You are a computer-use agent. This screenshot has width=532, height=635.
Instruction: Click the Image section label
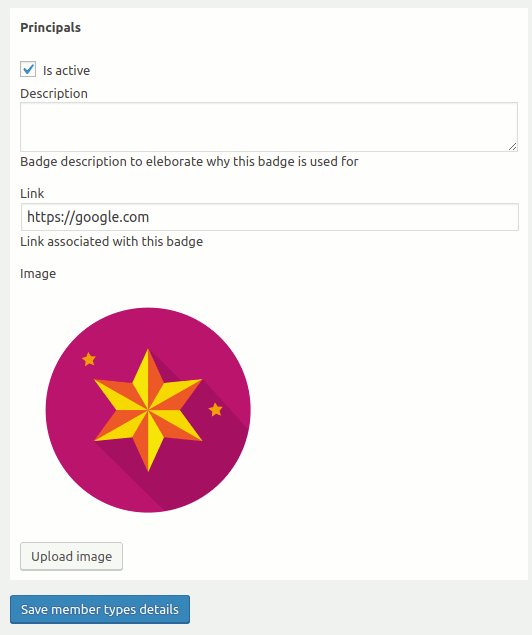point(38,274)
